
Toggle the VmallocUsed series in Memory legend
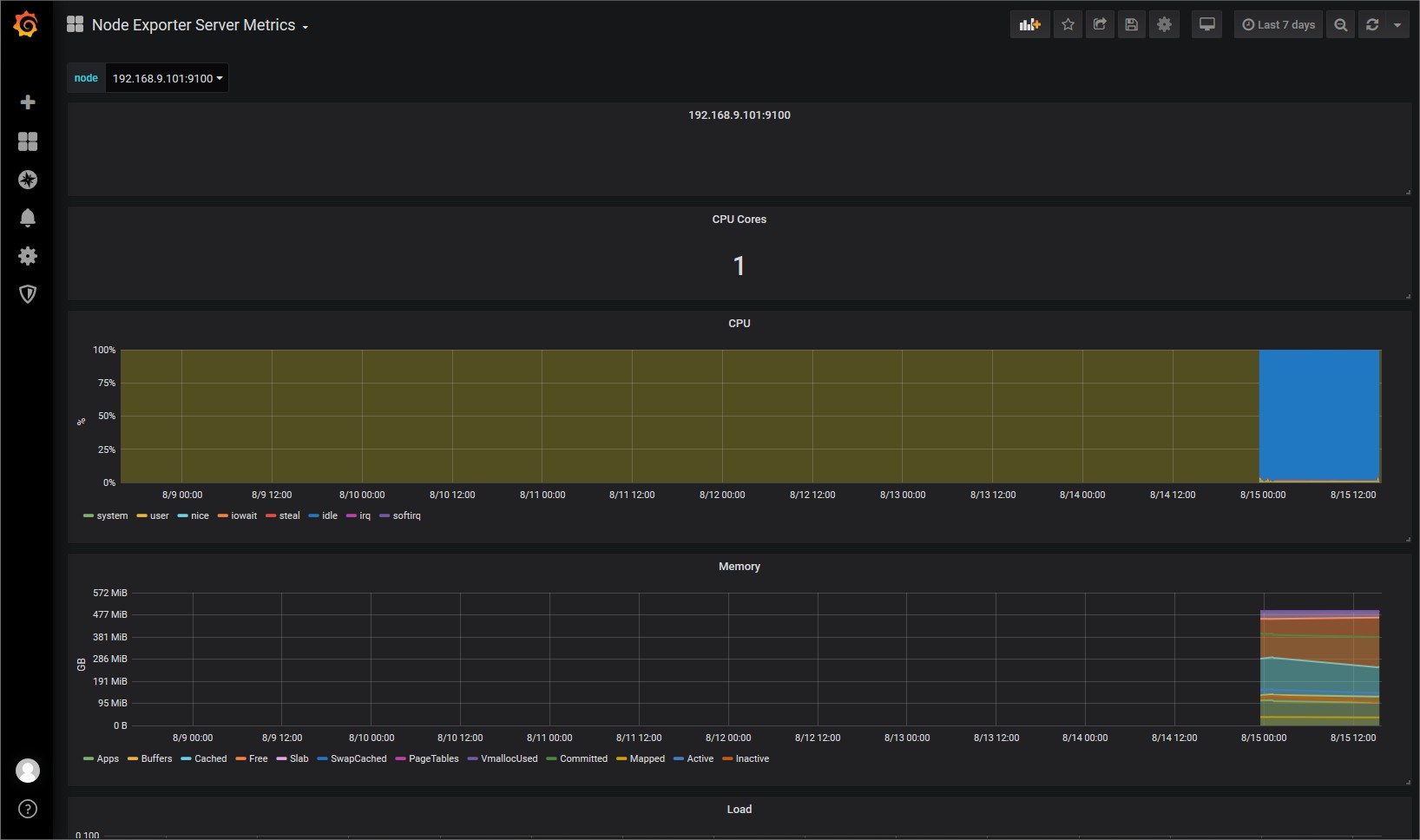pos(503,759)
